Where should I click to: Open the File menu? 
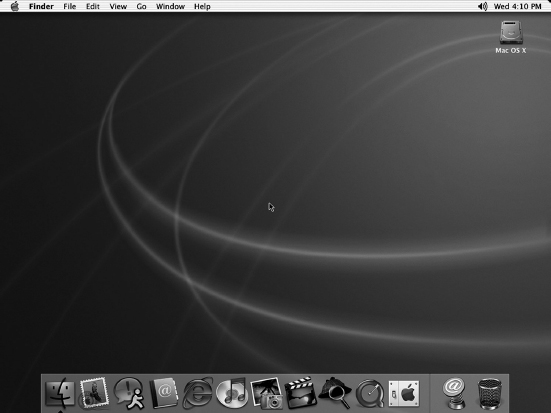click(x=70, y=6)
